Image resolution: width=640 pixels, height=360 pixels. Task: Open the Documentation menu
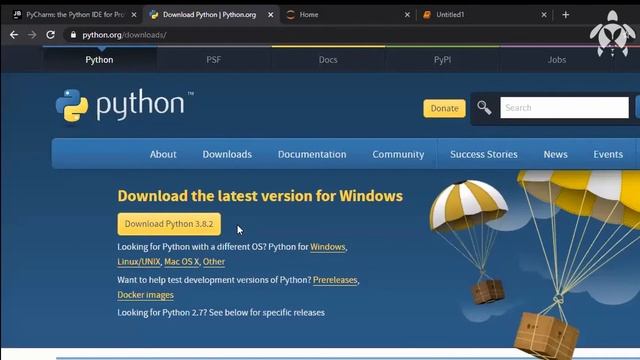[312, 154]
